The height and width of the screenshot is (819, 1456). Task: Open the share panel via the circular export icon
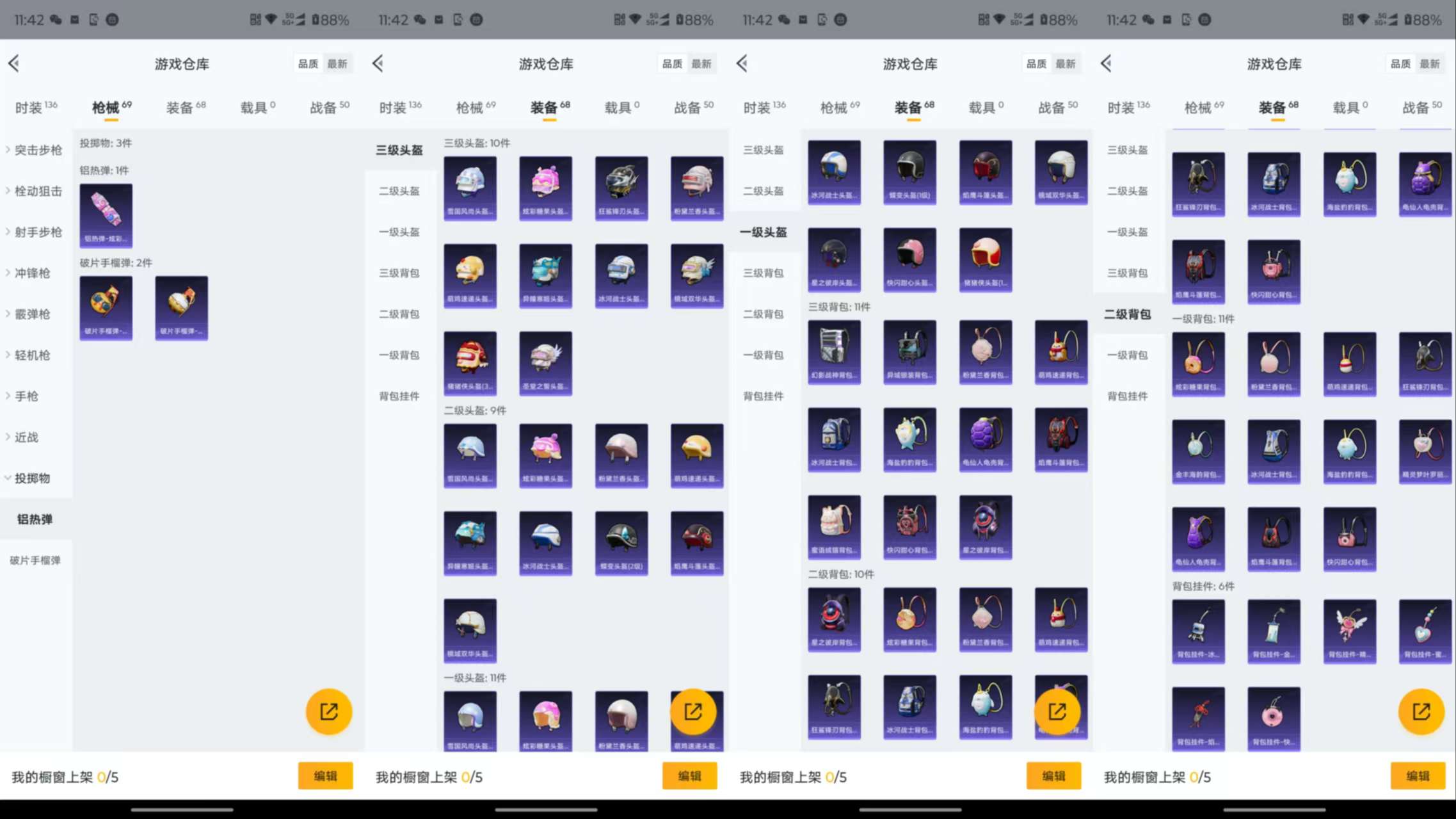tap(328, 711)
